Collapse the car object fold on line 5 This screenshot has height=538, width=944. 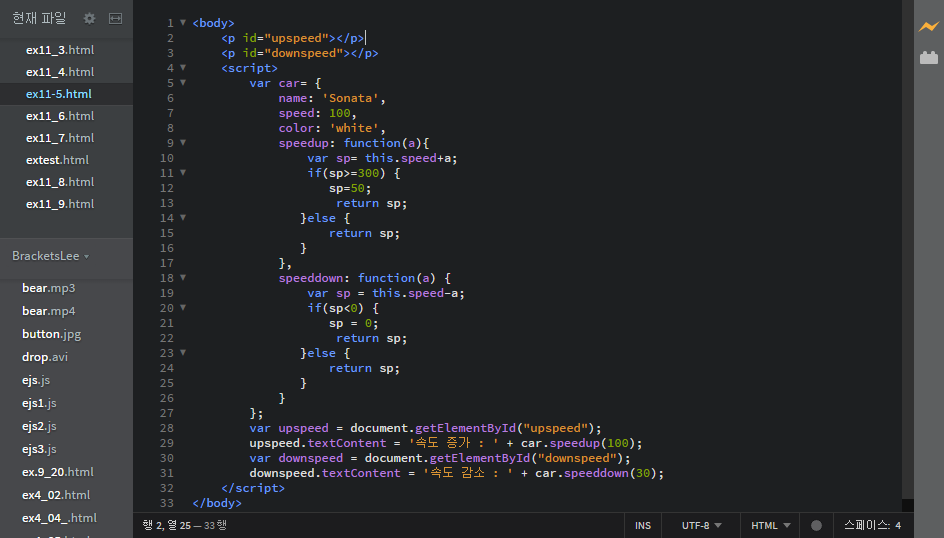(183, 83)
